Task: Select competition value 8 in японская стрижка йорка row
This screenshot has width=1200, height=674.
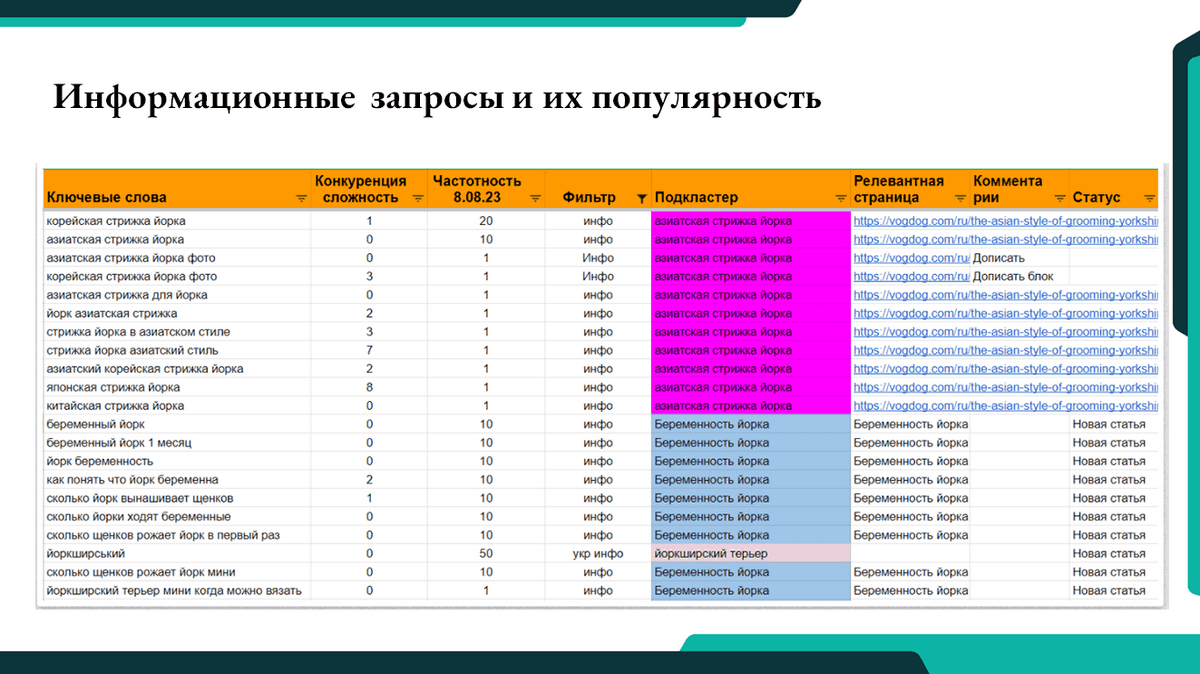Action: [x=369, y=387]
